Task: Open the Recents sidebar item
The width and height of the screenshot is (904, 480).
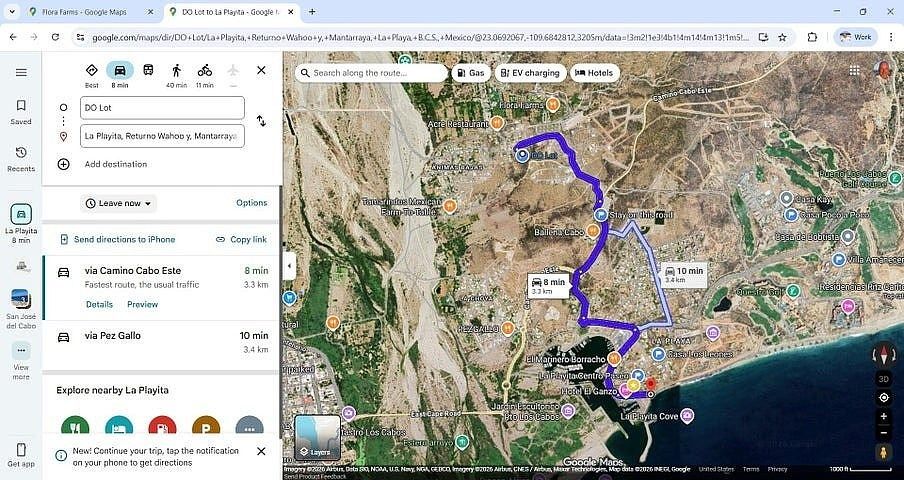Action: point(21,160)
